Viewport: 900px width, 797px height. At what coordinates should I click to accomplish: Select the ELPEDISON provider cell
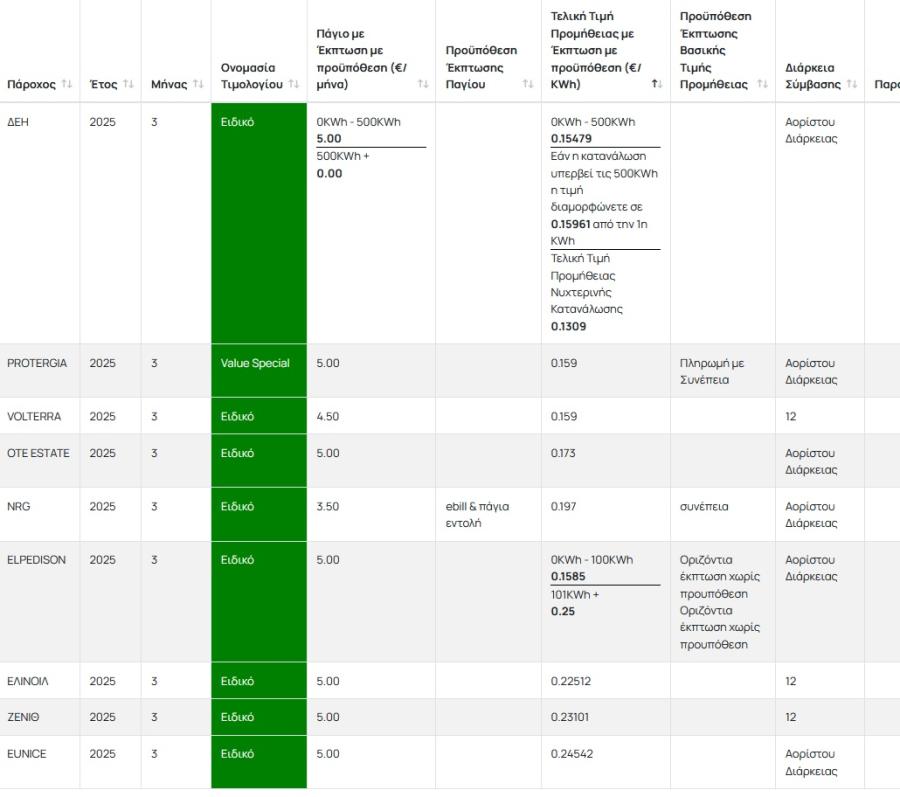tap(40, 601)
